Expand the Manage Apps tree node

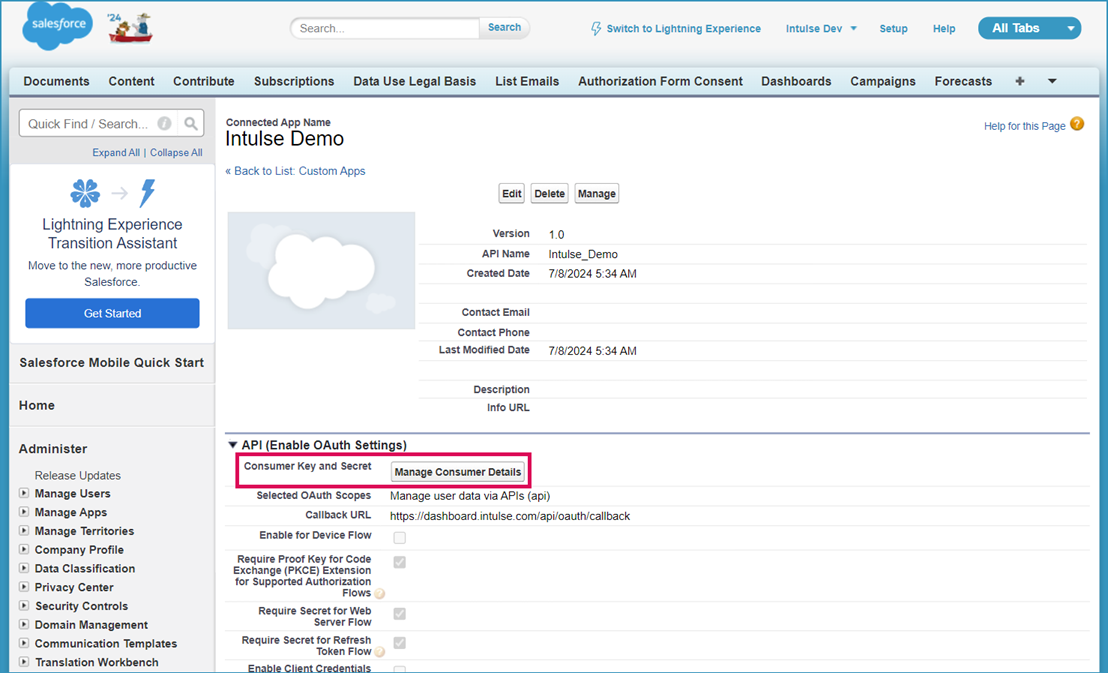pos(24,512)
